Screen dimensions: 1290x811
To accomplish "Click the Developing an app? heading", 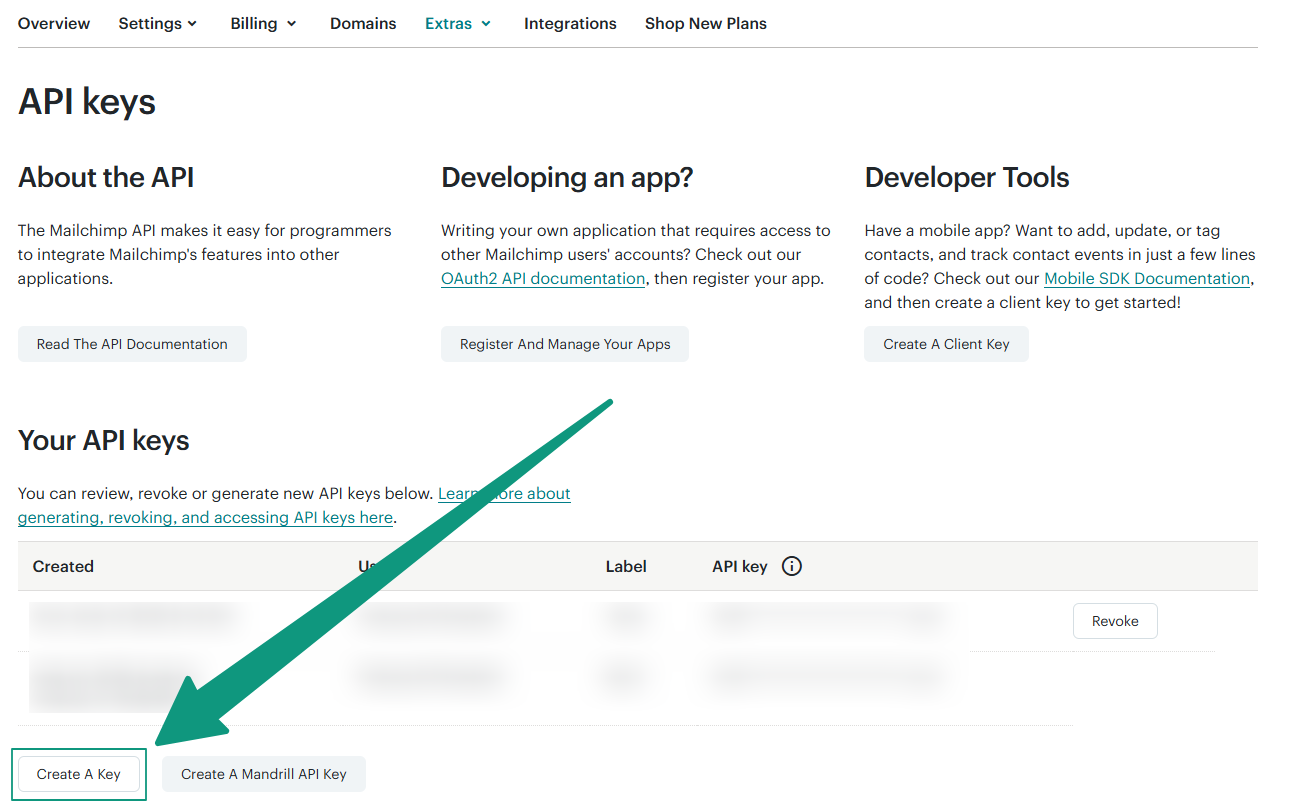I will [567, 177].
